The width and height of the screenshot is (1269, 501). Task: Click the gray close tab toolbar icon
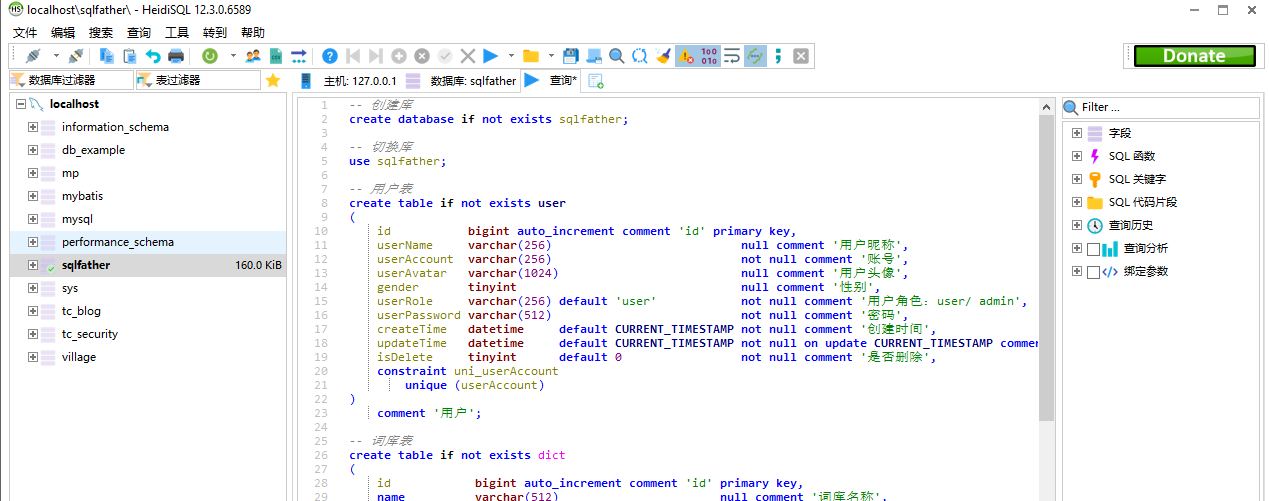point(801,56)
